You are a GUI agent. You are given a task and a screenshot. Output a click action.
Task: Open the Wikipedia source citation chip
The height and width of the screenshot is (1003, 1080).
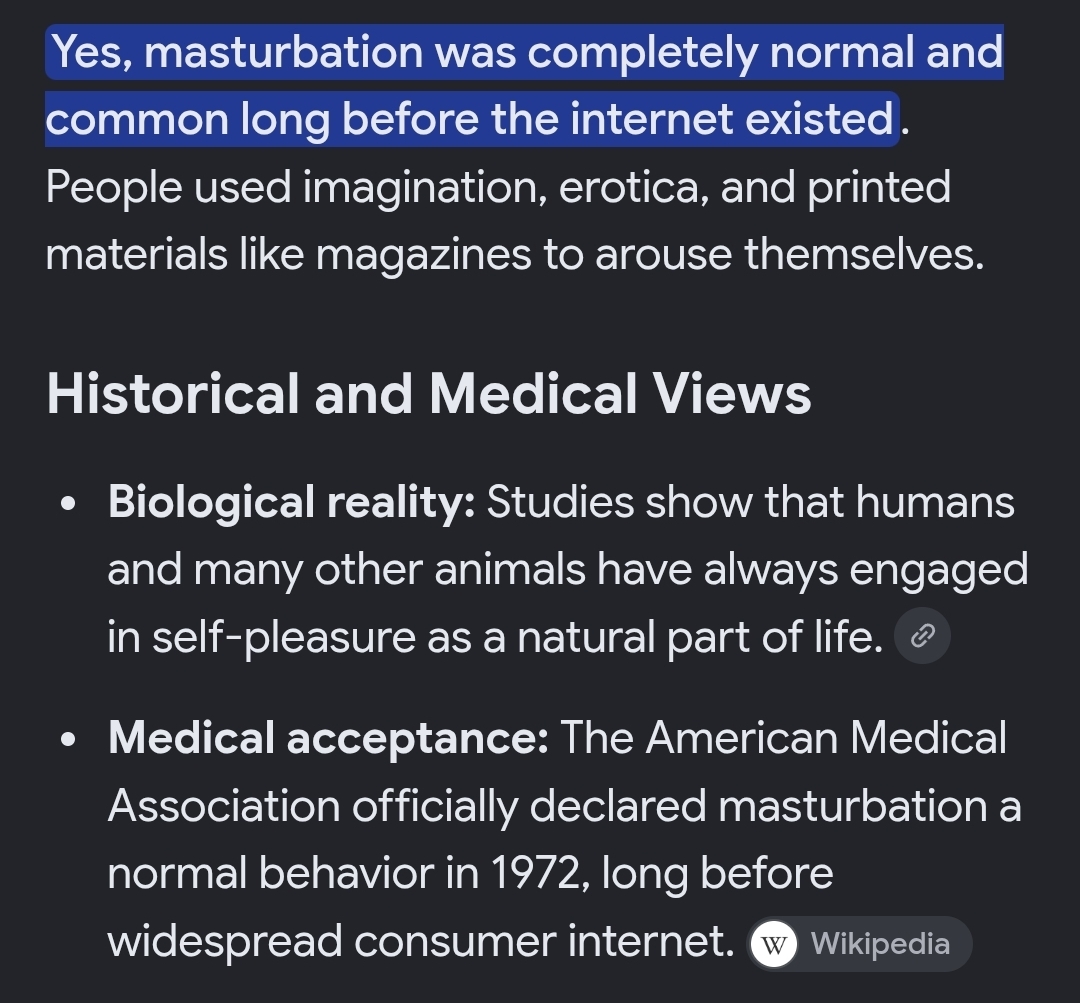[x=860, y=944]
